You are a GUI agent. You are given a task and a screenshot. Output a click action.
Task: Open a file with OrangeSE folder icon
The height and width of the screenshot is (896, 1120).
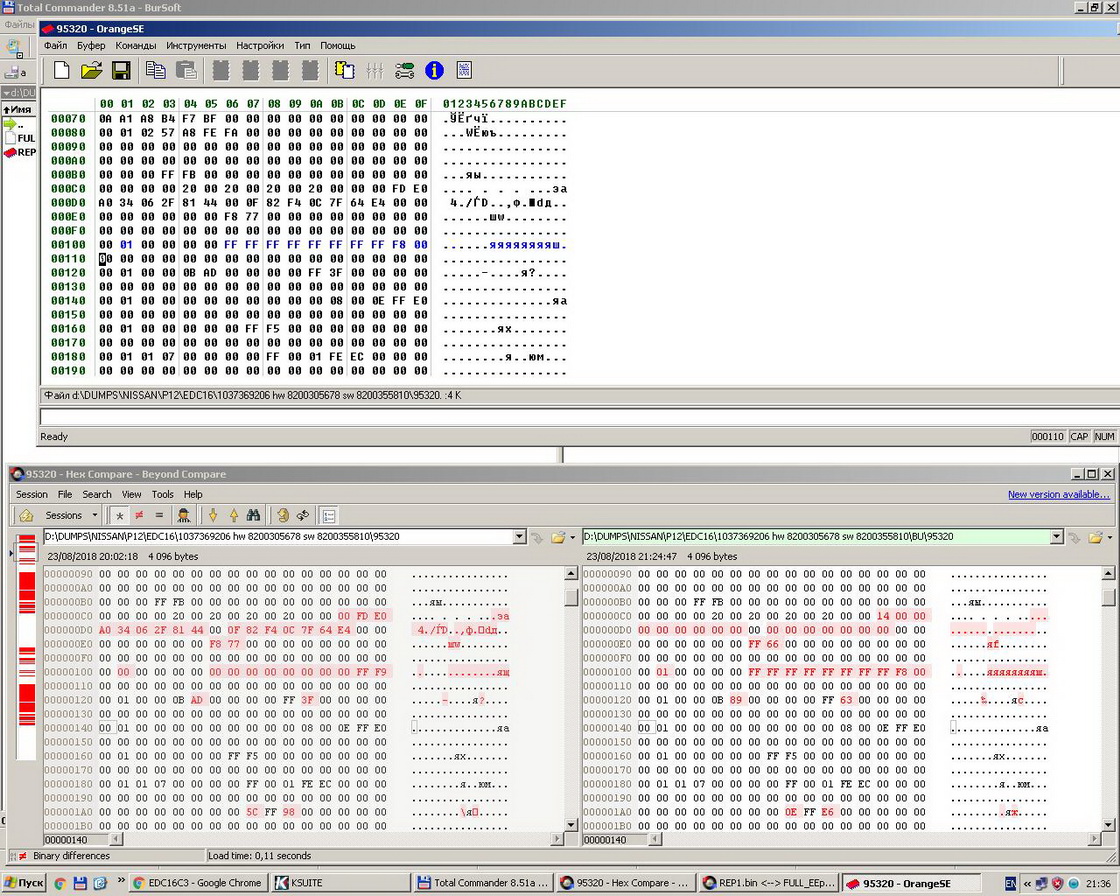91,70
